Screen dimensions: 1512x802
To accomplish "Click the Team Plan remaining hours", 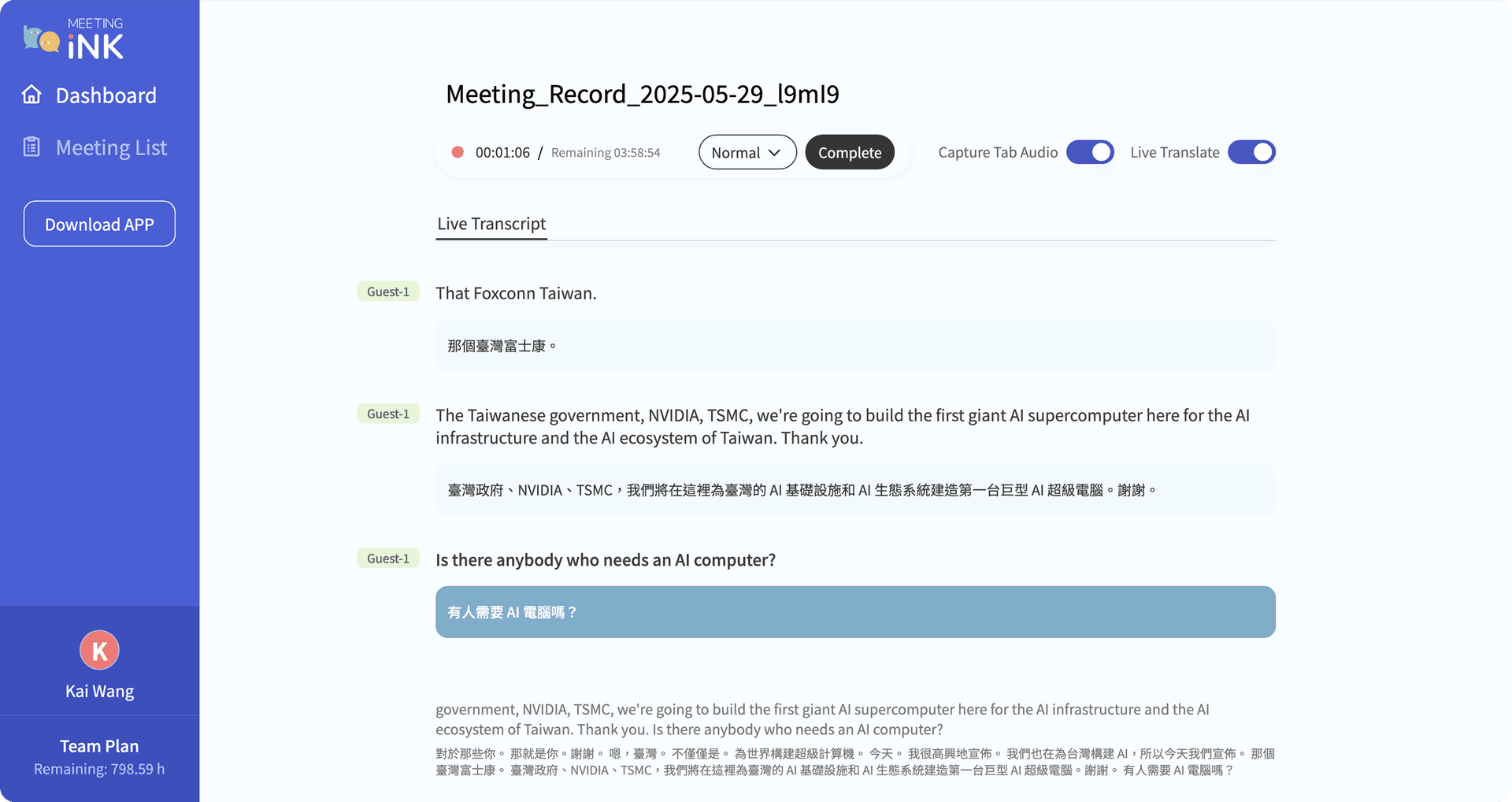I will [99, 769].
